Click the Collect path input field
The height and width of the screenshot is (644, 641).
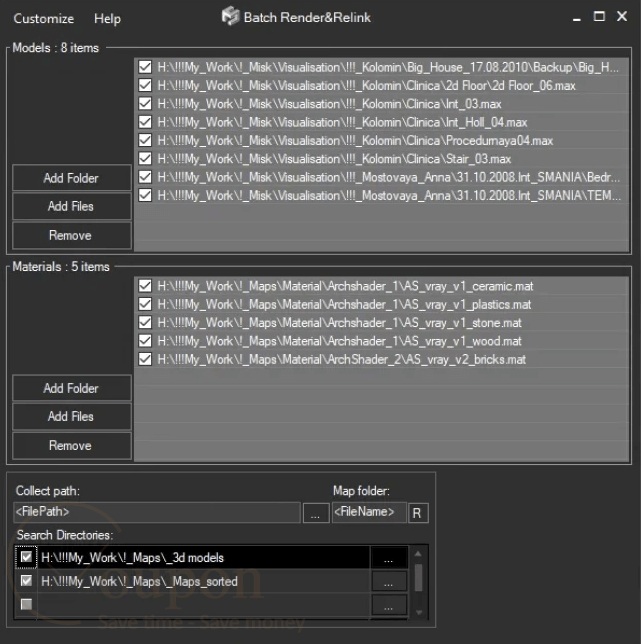pos(157,512)
